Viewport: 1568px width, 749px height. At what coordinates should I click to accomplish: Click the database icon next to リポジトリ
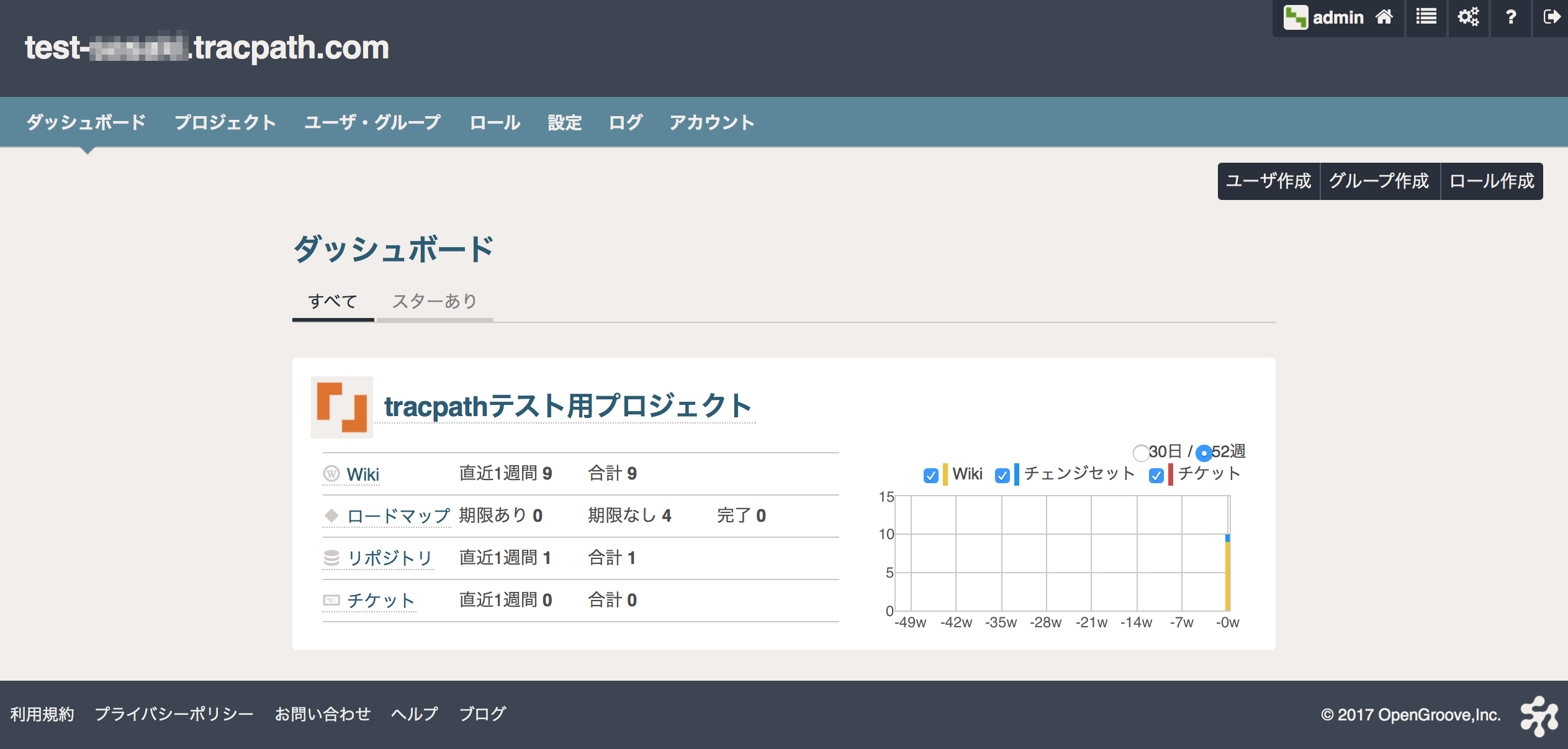(x=331, y=558)
